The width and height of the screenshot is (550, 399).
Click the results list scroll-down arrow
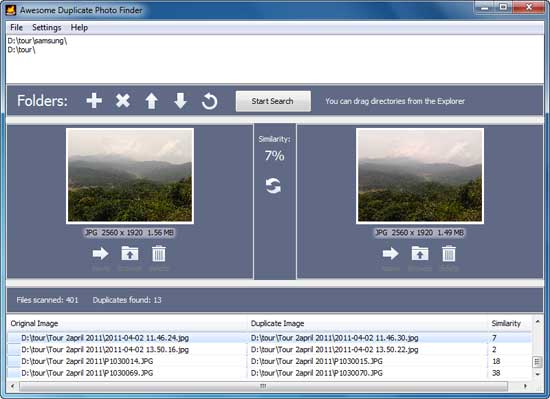537,374
